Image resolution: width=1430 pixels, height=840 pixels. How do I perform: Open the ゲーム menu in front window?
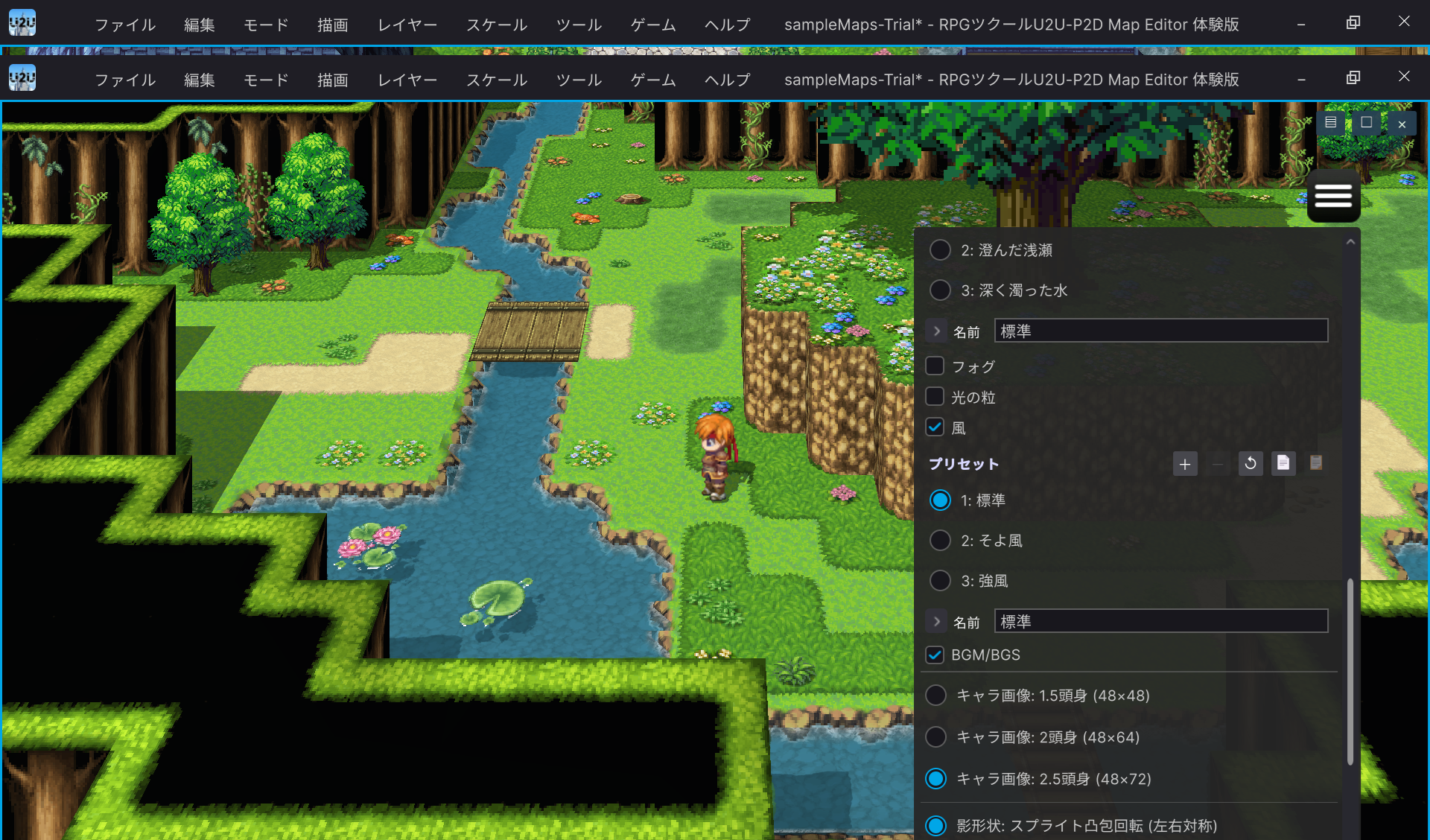tap(653, 80)
